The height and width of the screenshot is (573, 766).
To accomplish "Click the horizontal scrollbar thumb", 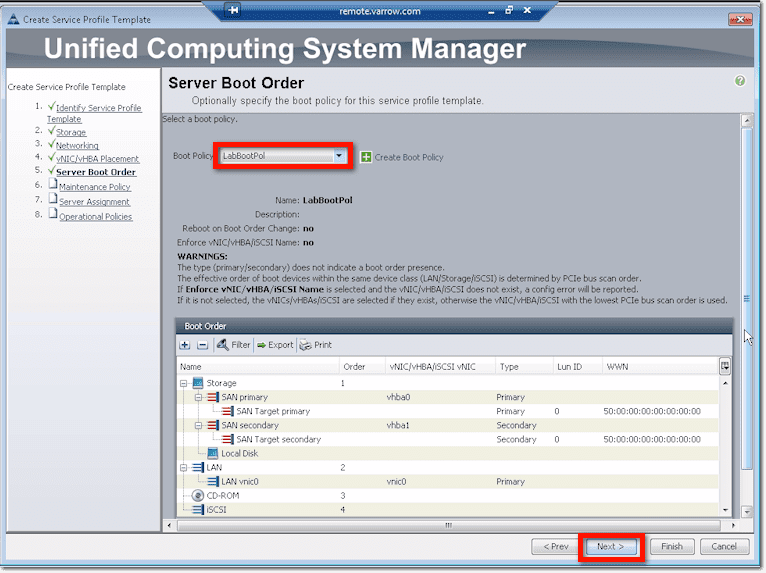I will pos(448,525).
